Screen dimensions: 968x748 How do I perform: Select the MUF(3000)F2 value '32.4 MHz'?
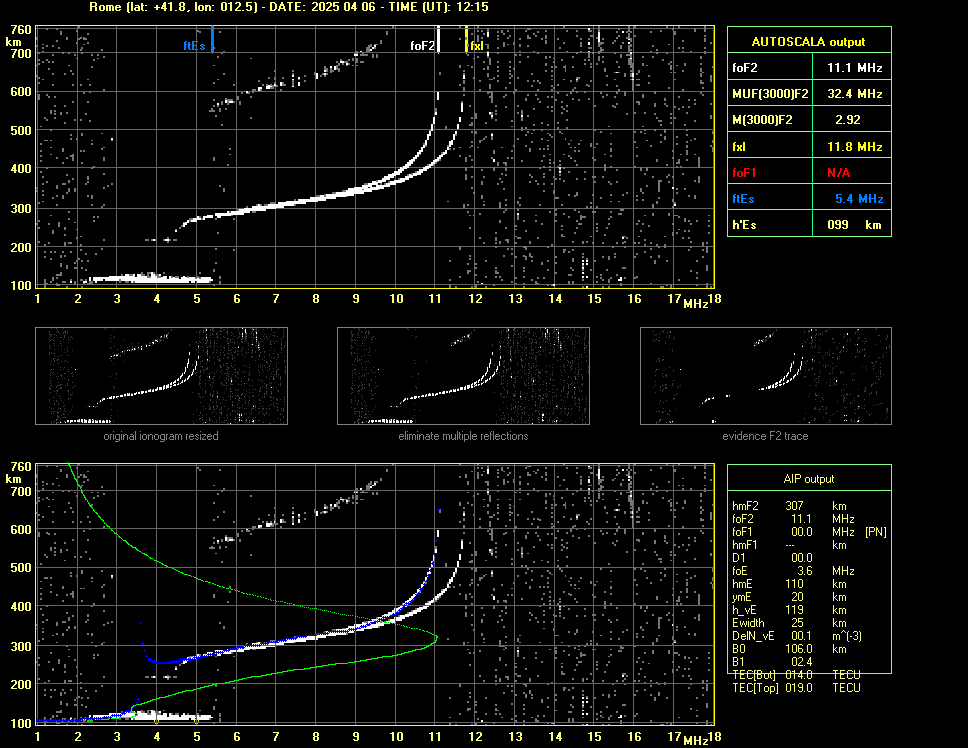point(854,94)
